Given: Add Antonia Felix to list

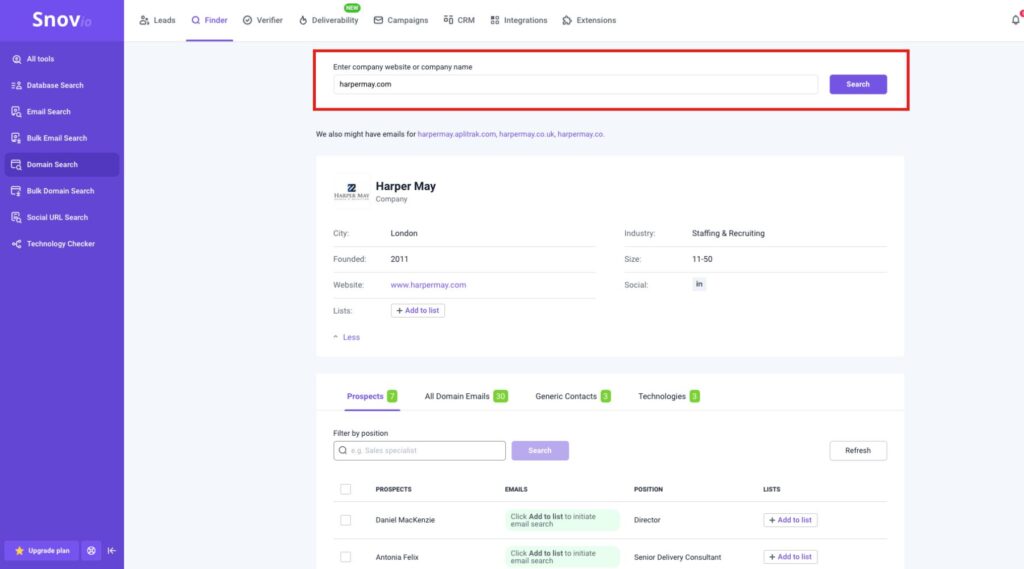Looking at the screenshot, I should (x=790, y=557).
